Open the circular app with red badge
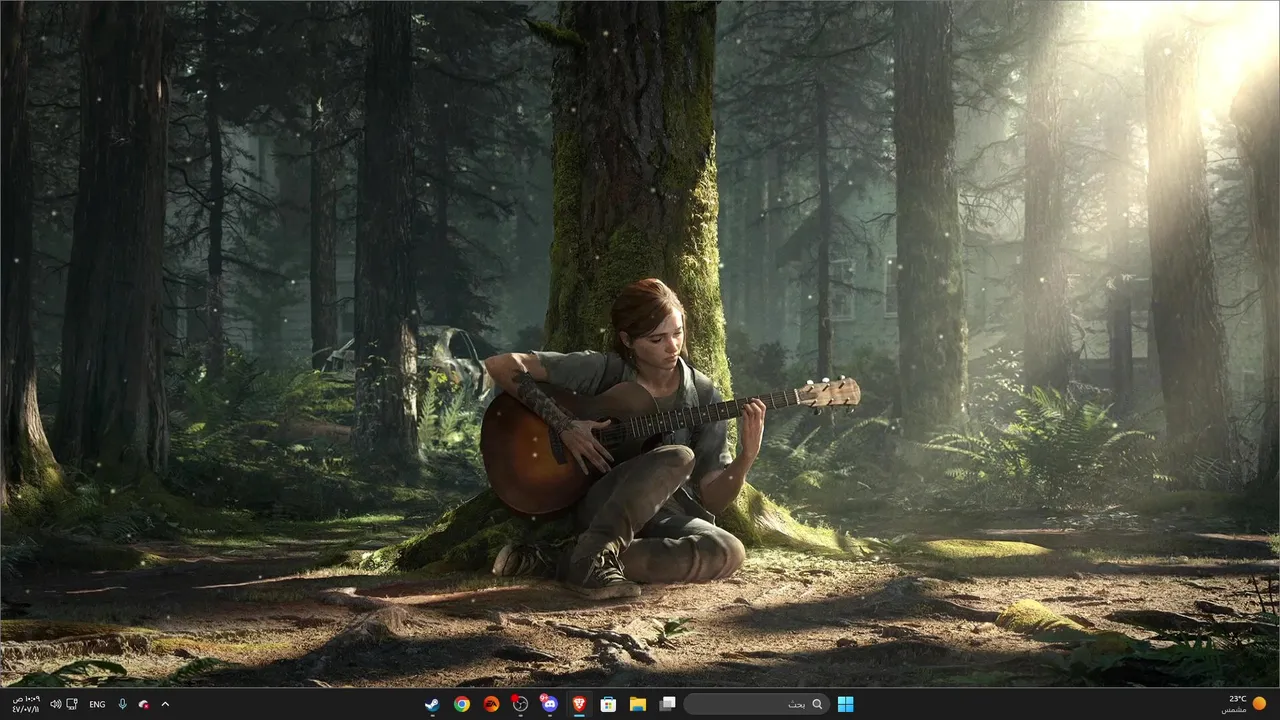This screenshot has height=720, width=1280. (x=519, y=704)
